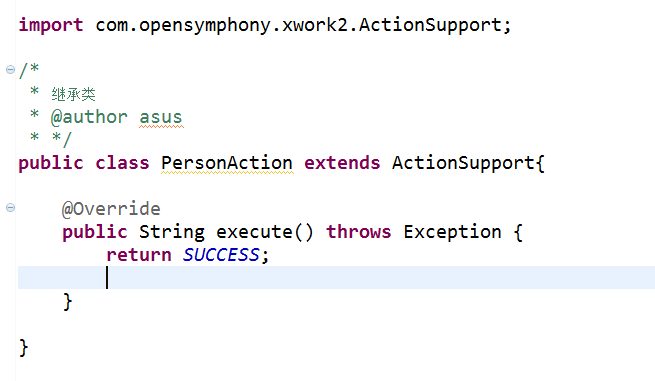Click the highlighted current editor line
The image size is (655, 381).
tap(336, 277)
